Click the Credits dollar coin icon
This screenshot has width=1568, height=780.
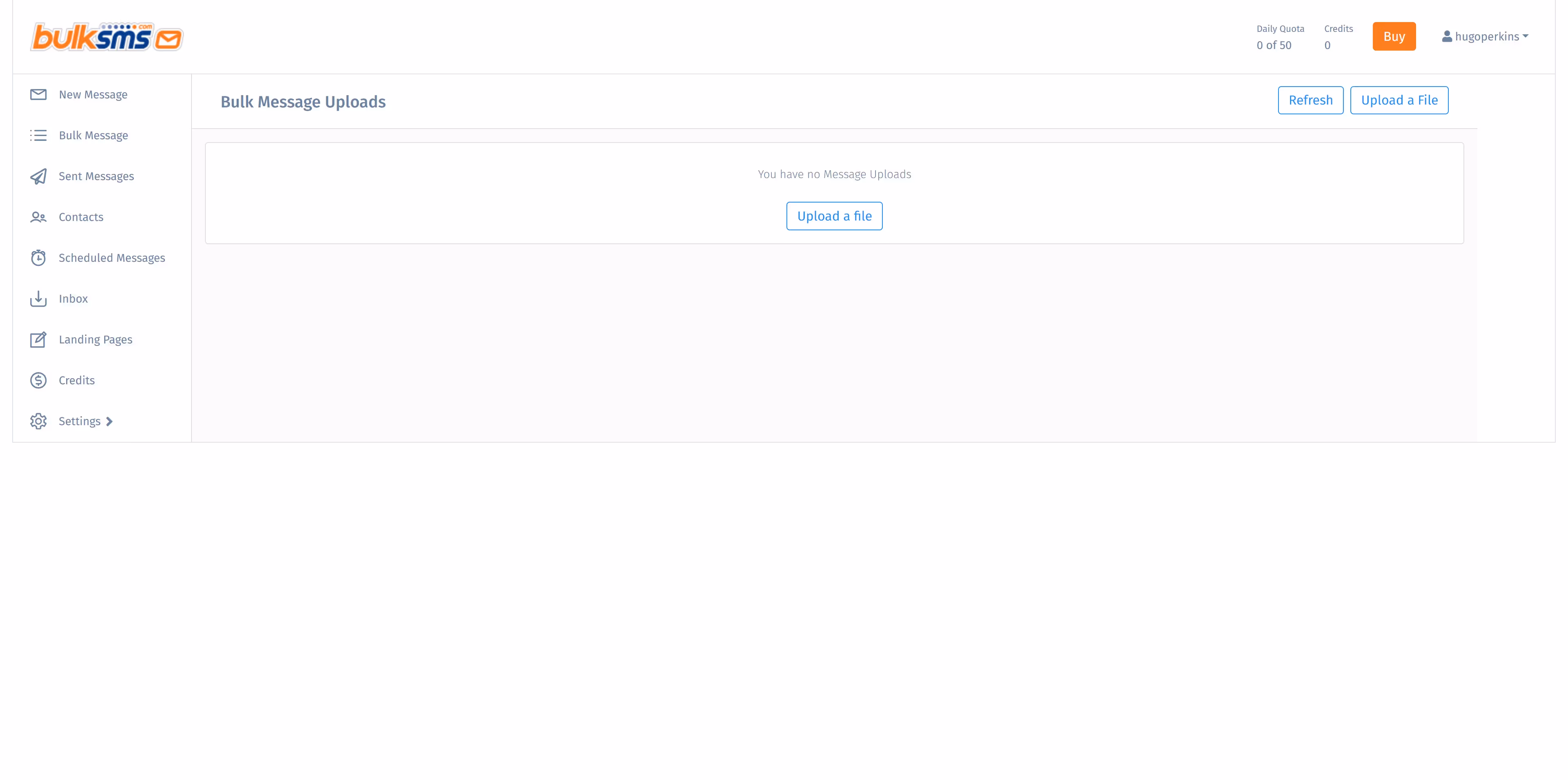(38, 380)
